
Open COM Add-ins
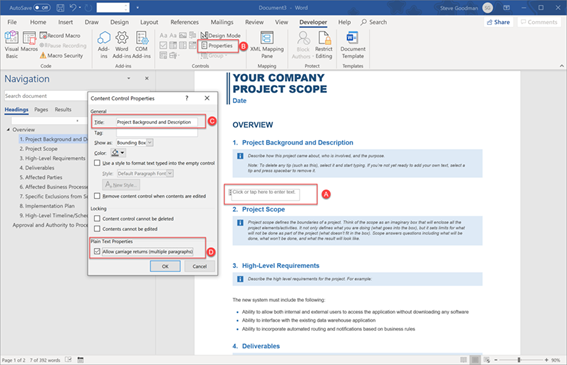(x=141, y=45)
